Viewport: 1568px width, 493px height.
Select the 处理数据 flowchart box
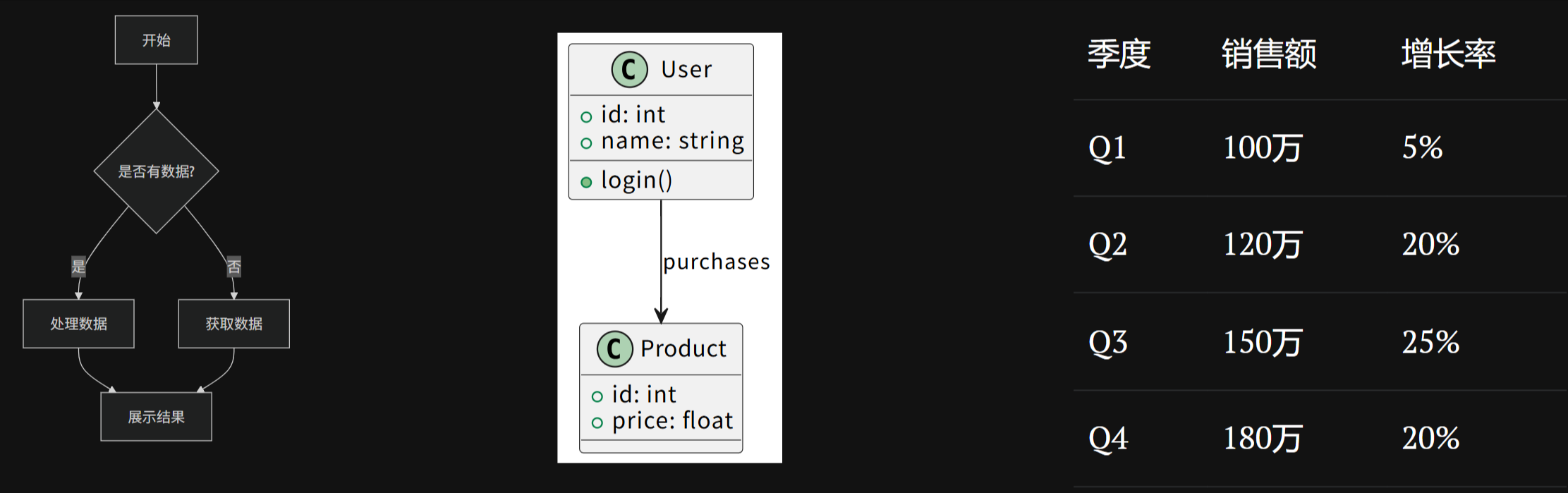coord(78,324)
